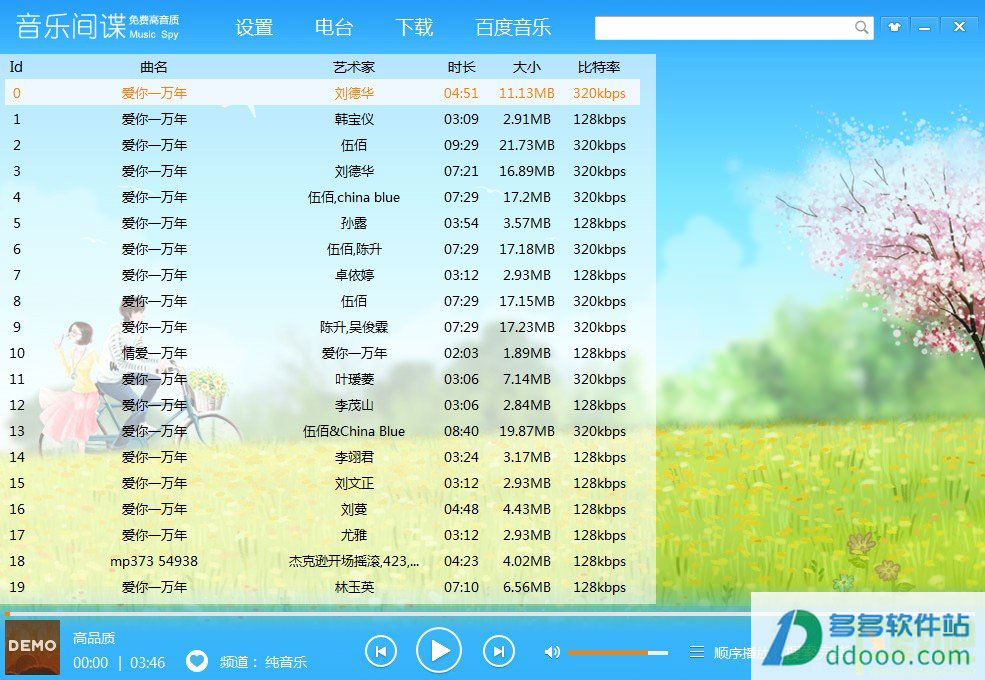The width and height of the screenshot is (985, 680).
Task: Select the song by 李茂山
Action: pyautogui.click(x=322, y=405)
